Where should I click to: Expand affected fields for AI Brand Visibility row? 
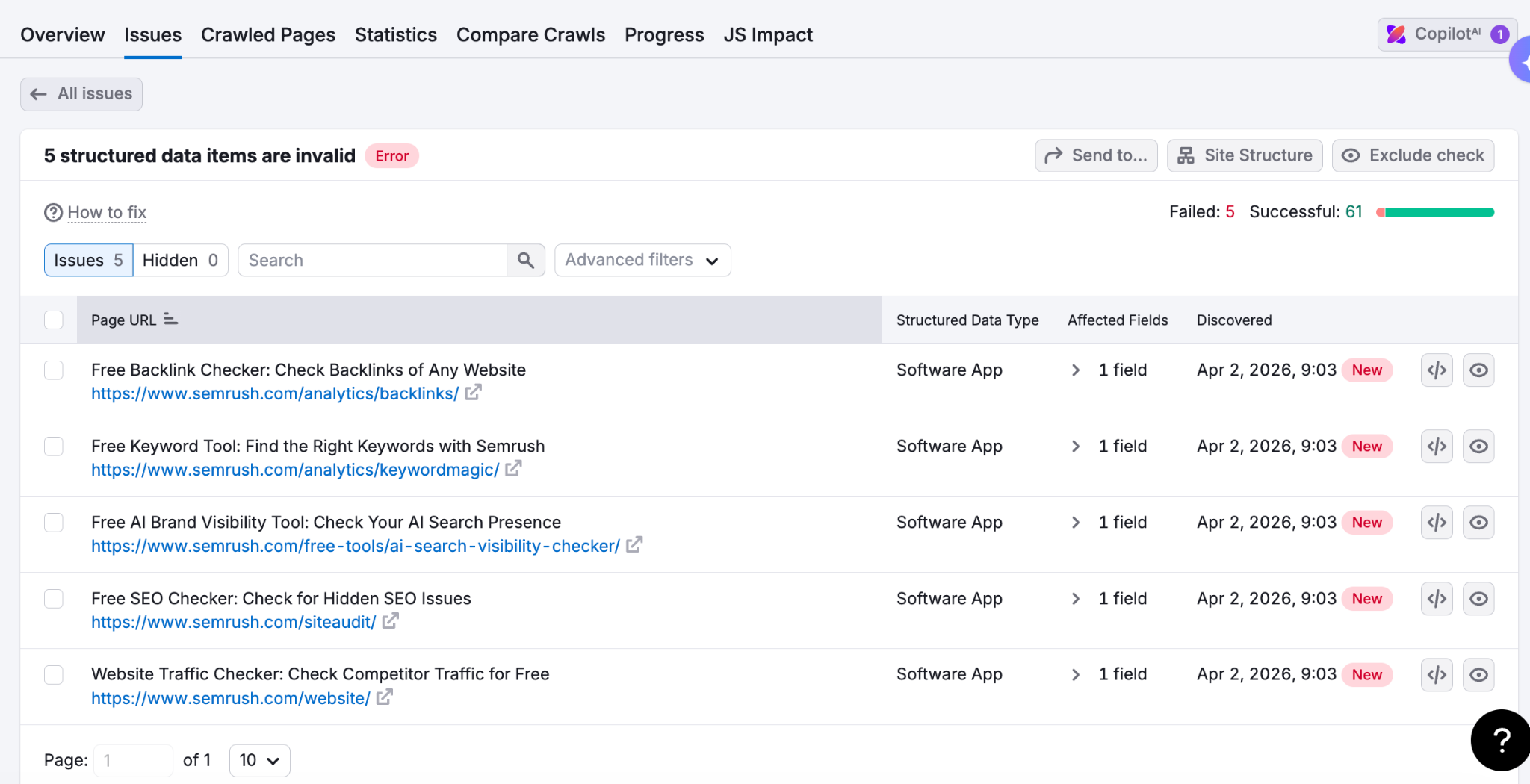click(x=1076, y=523)
